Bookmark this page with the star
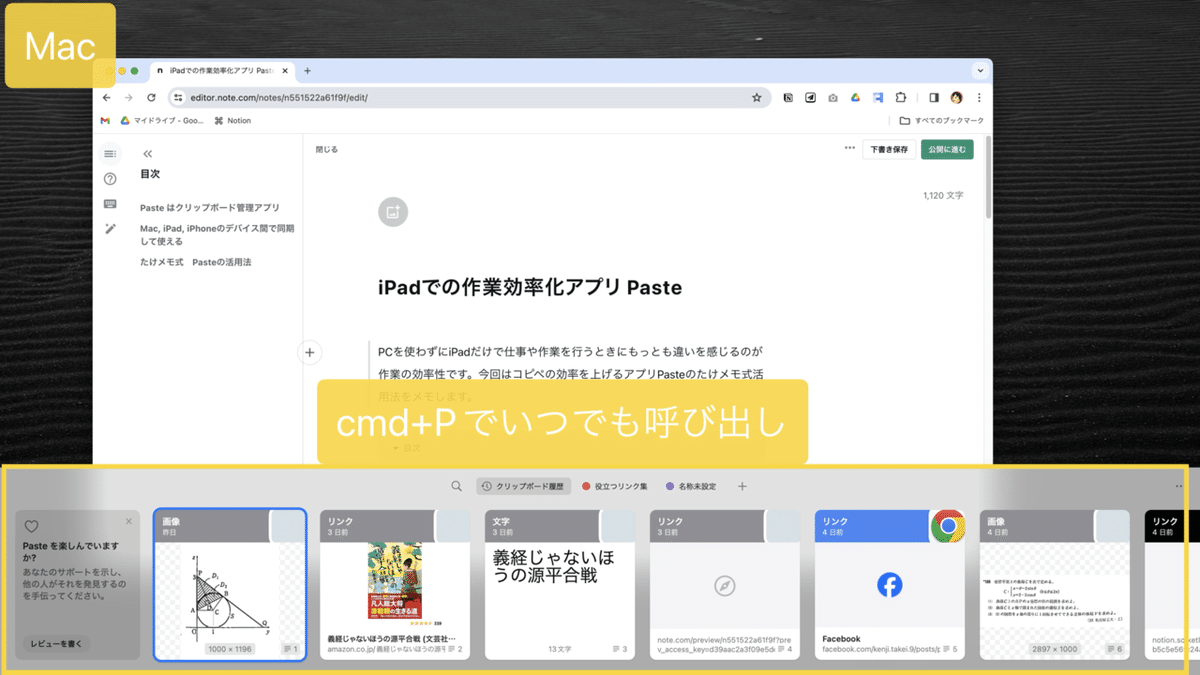The height and width of the screenshot is (675, 1200). coord(757,98)
